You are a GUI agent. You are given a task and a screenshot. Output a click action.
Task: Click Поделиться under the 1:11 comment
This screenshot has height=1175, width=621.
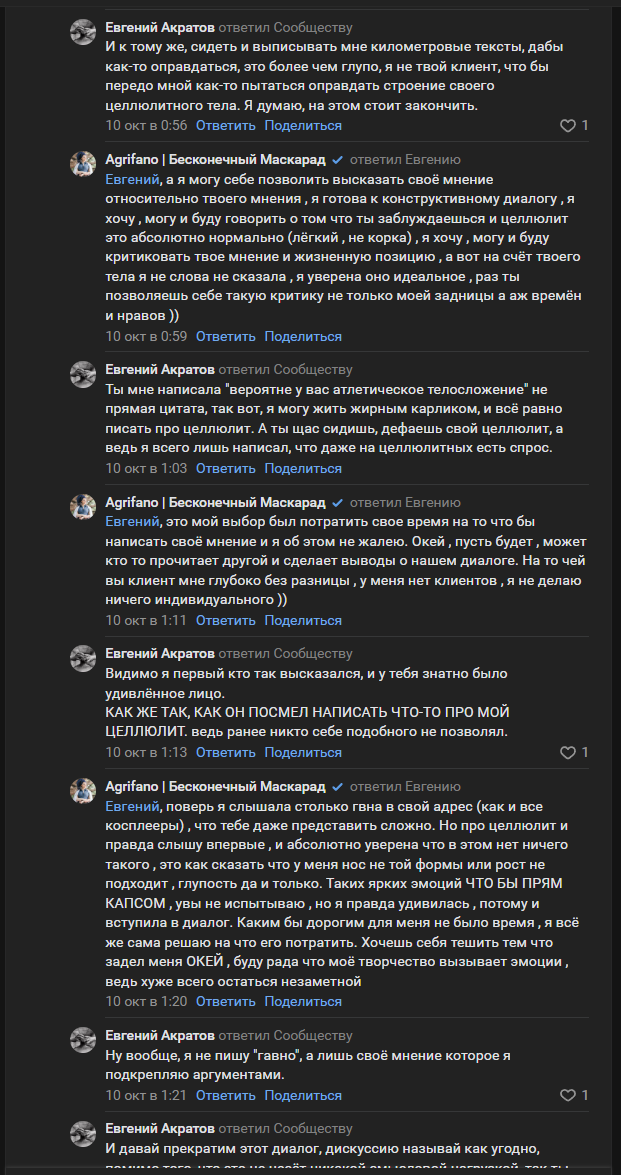(303, 621)
